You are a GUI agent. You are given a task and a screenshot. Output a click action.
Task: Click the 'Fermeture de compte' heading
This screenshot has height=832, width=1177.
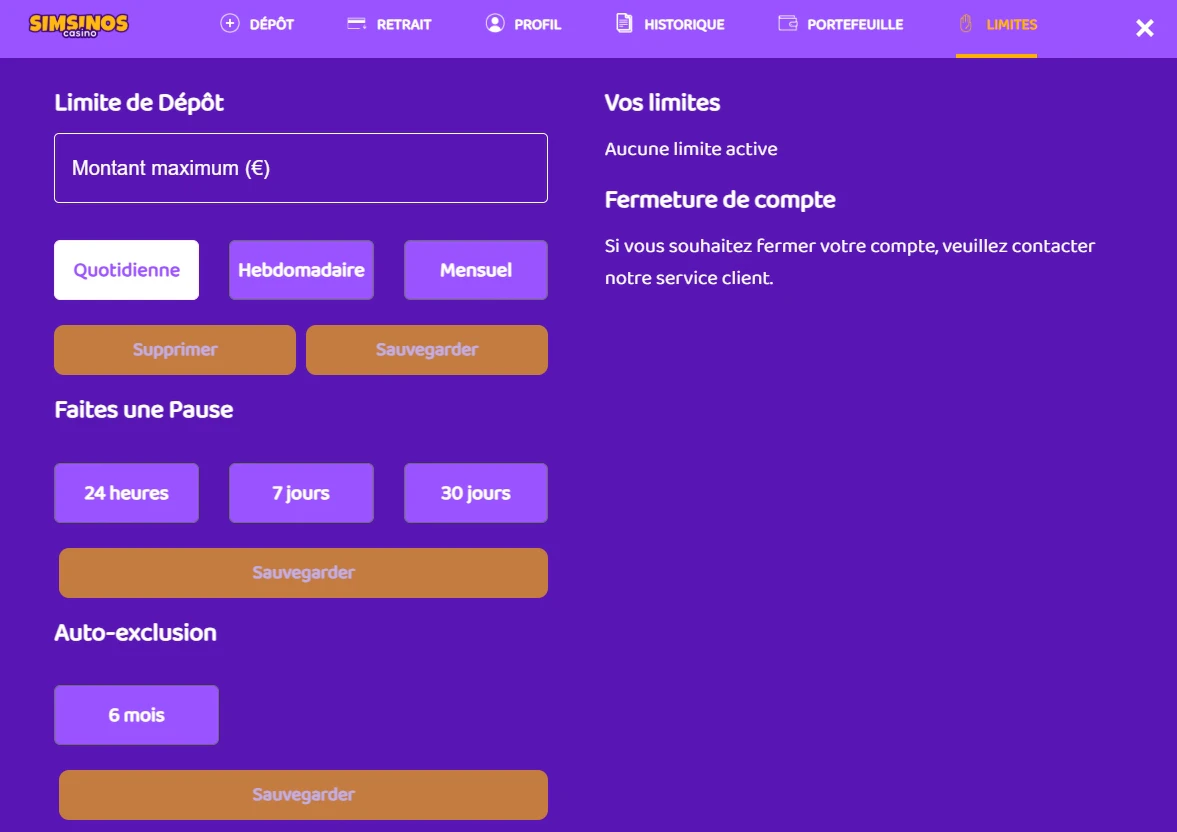pos(720,200)
